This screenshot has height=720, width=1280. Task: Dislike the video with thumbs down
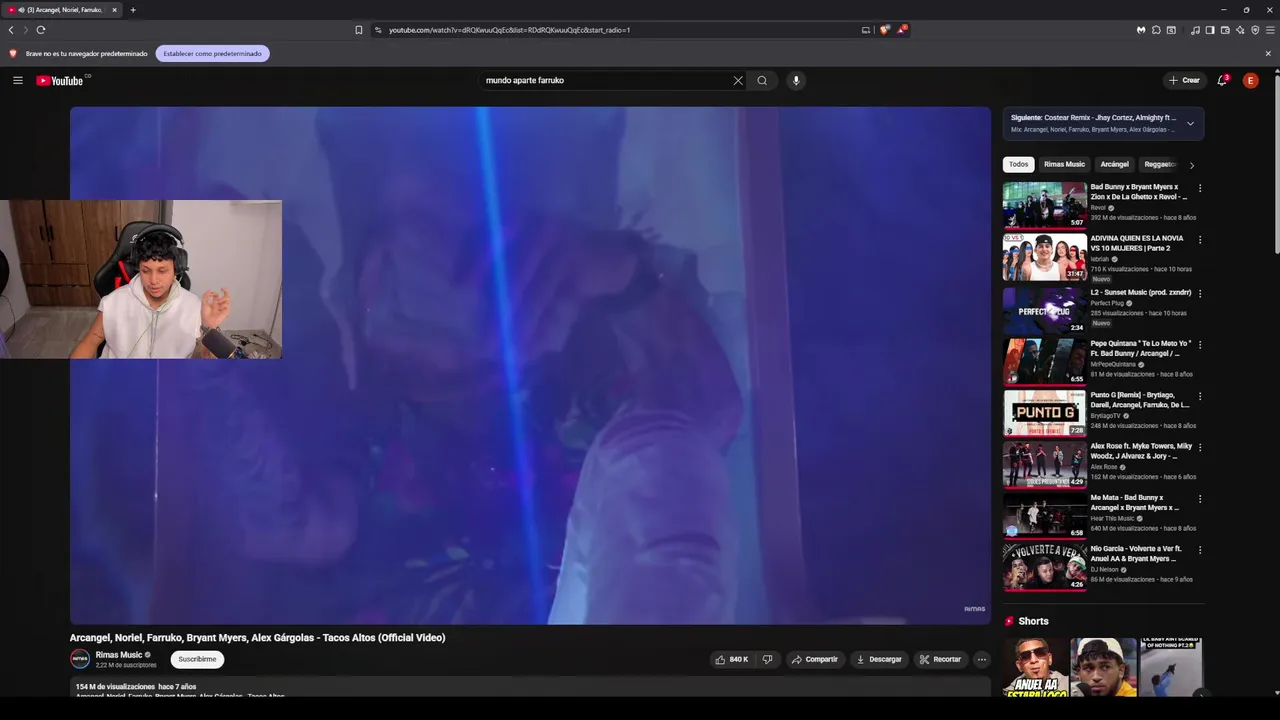click(x=767, y=659)
